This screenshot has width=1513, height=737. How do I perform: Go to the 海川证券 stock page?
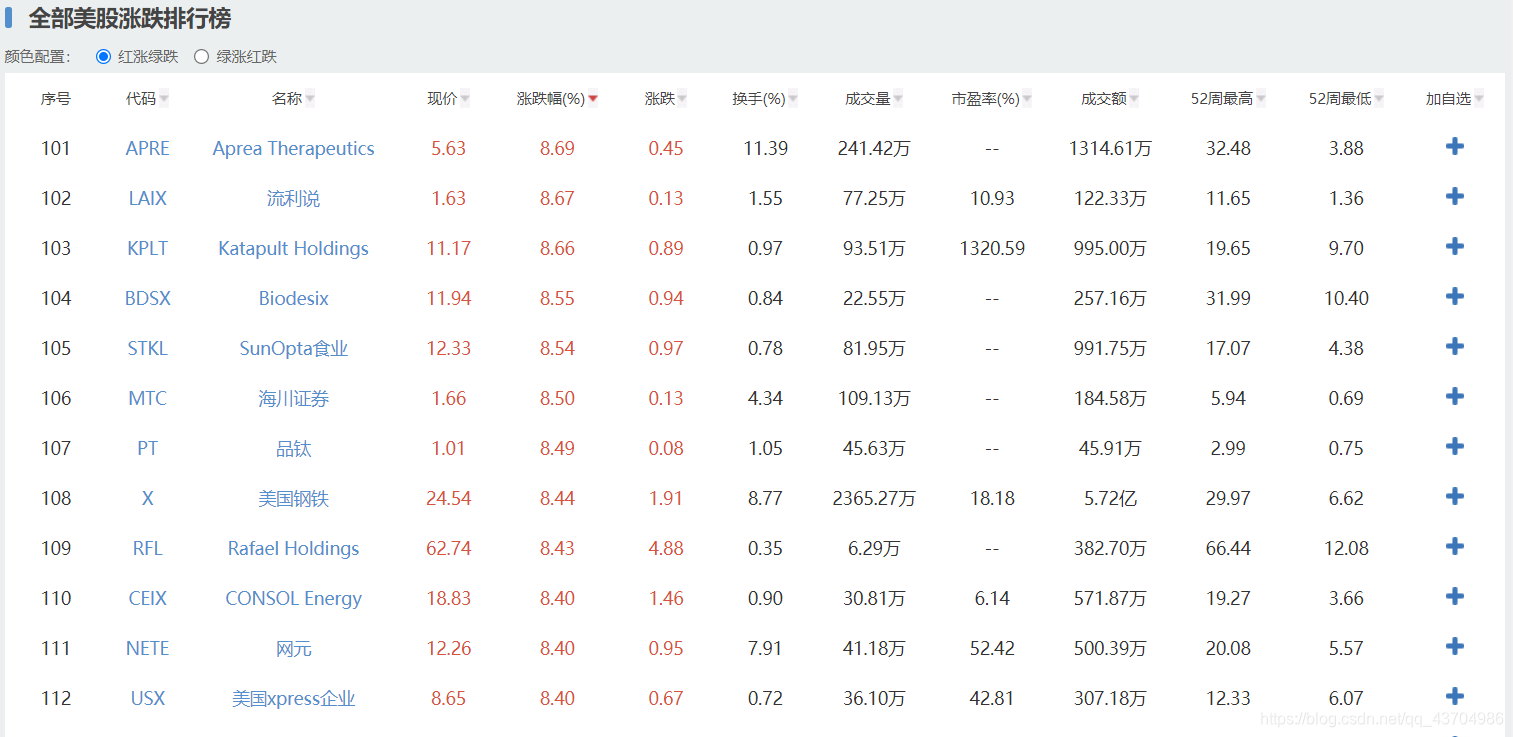coord(294,398)
